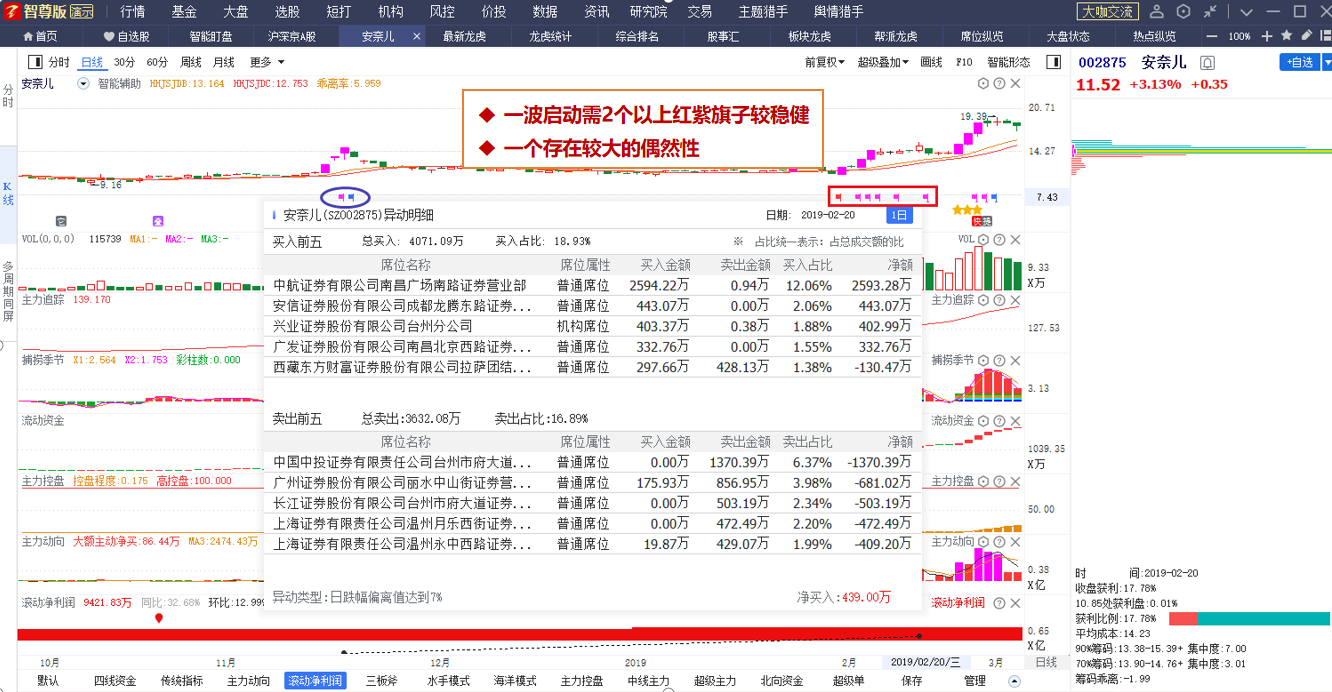
Task: Open help icon of main K-line chart
Action: click(999, 84)
